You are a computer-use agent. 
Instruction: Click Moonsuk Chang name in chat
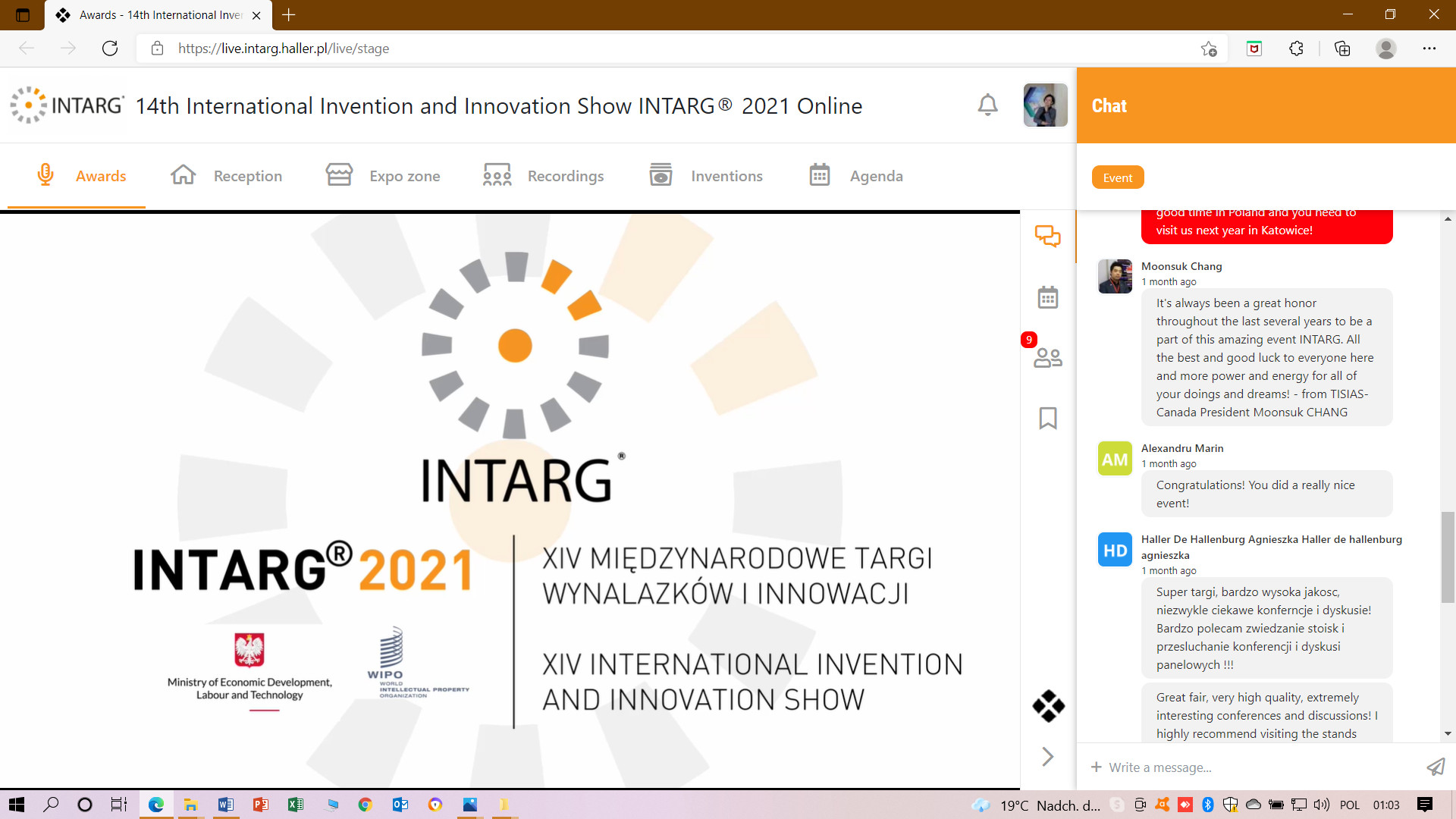(x=1181, y=266)
